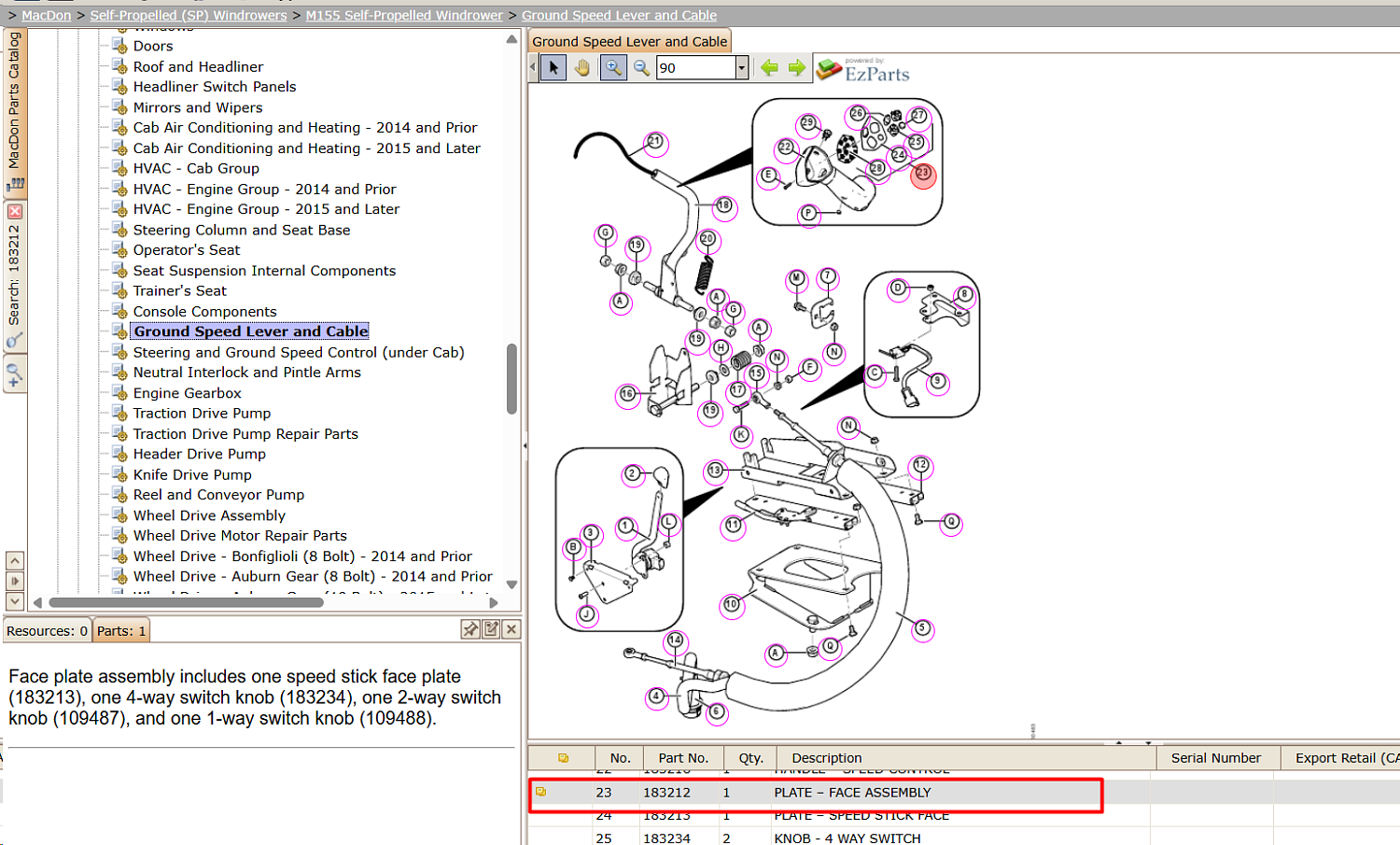Select Console Components in the tree

[x=204, y=312]
